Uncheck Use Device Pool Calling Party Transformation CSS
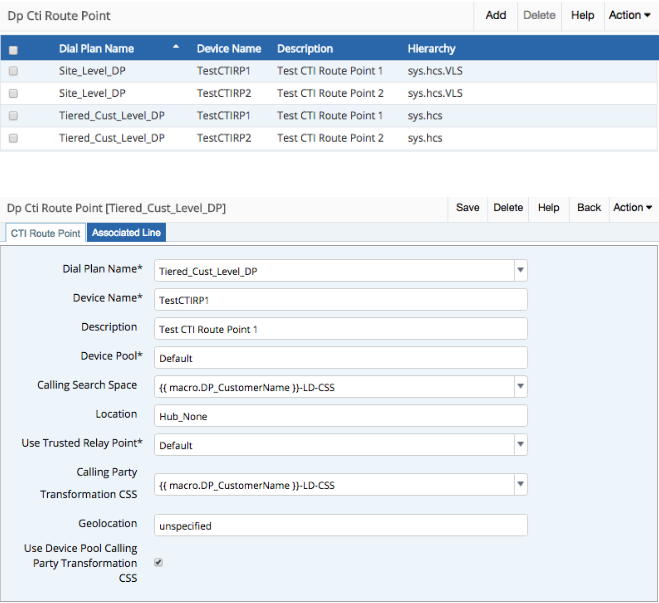Viewport: 659px width, 603px height. [158, 563]
